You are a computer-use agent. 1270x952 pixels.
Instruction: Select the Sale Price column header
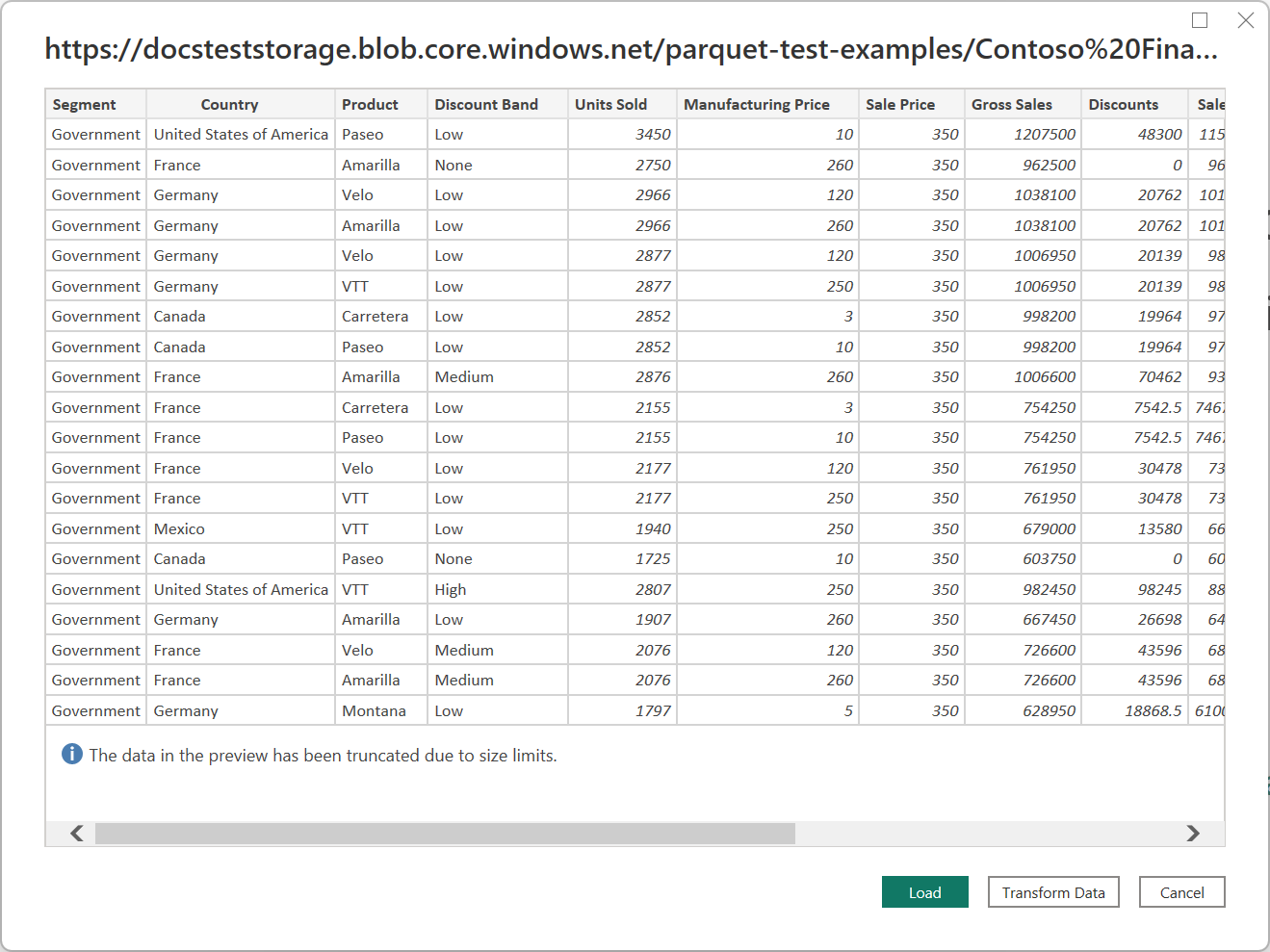pyautogui.click(x=900, y=104)
